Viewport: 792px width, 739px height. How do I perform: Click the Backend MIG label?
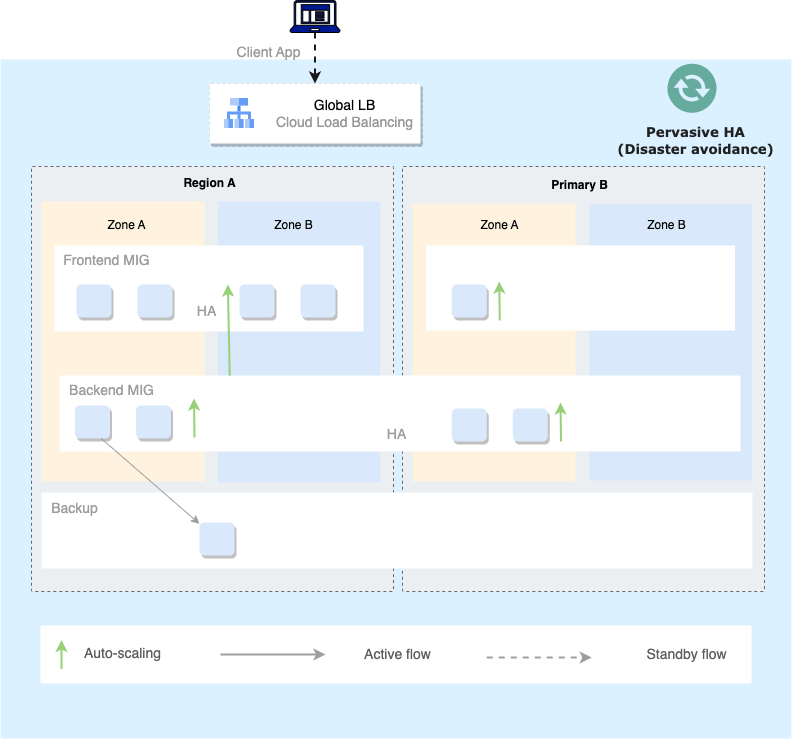click(111, 390)
